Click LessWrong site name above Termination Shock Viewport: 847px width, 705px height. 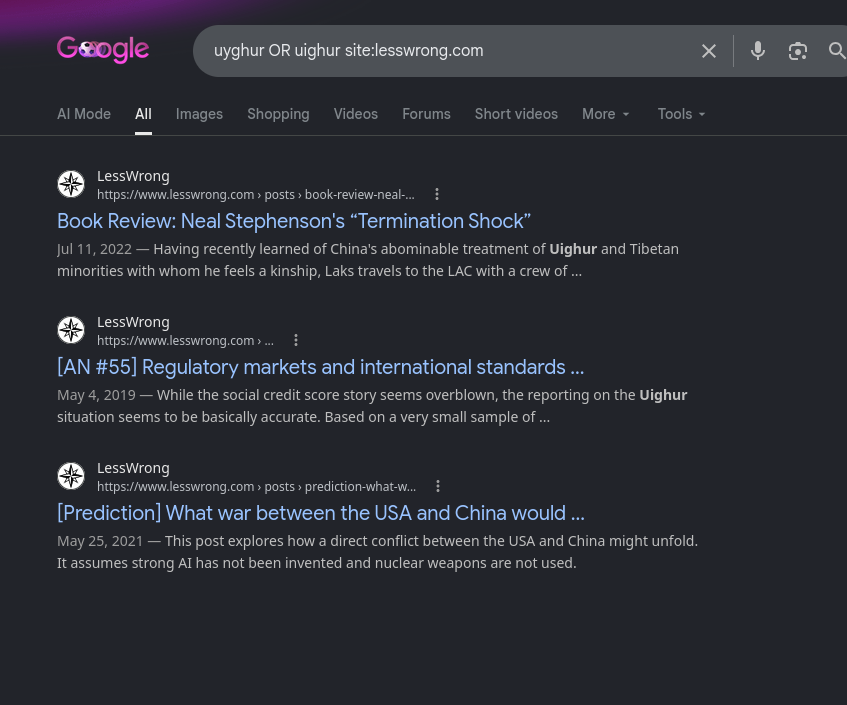click(x=133, y=176)
